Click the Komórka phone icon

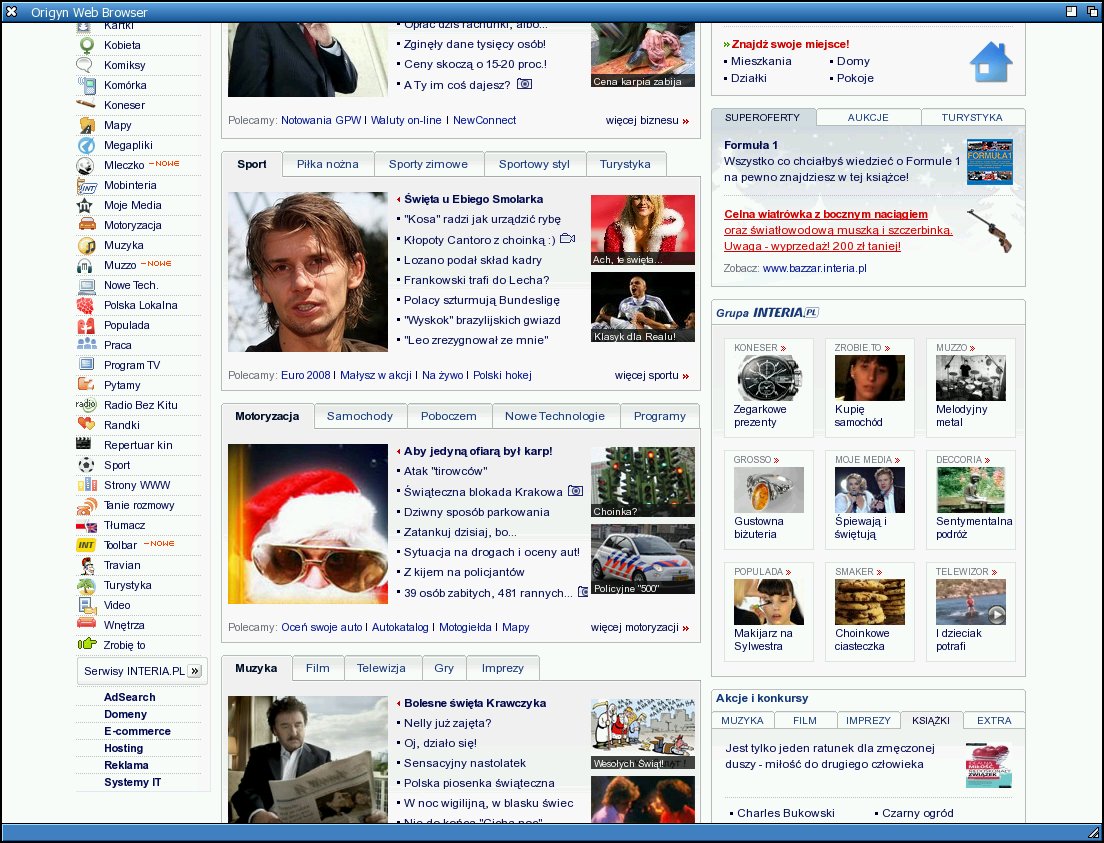pyautogui.click(x=87, y=85)
